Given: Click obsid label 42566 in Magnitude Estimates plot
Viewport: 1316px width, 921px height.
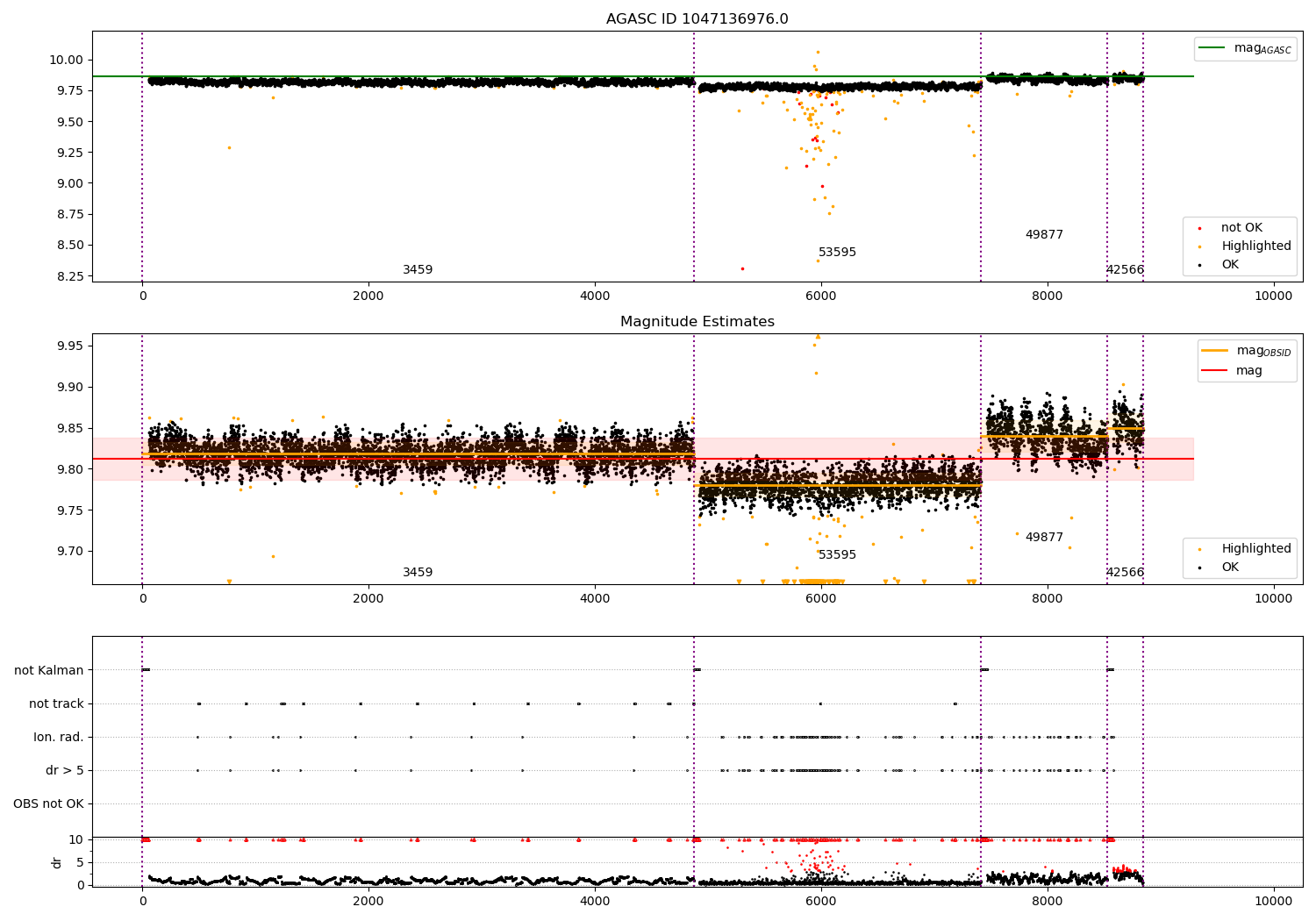Looking at the screenshot, I should tap(1125, 573).
